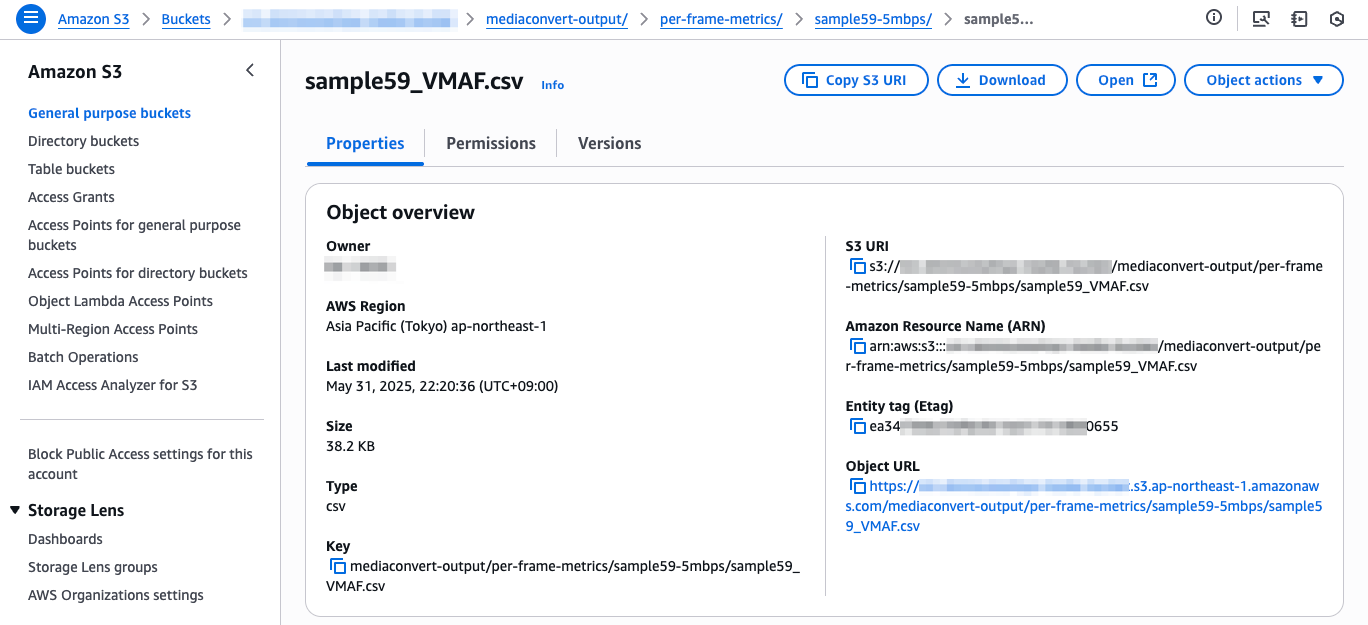Click the panel icon beside CloudShell

click(1299, 19)
